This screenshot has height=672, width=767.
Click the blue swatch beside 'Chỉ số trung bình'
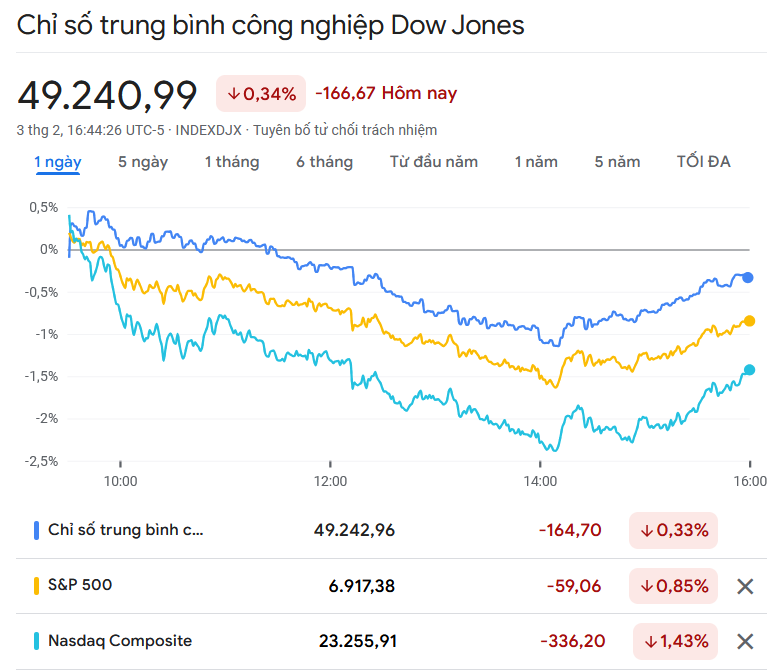coord(36,530)
